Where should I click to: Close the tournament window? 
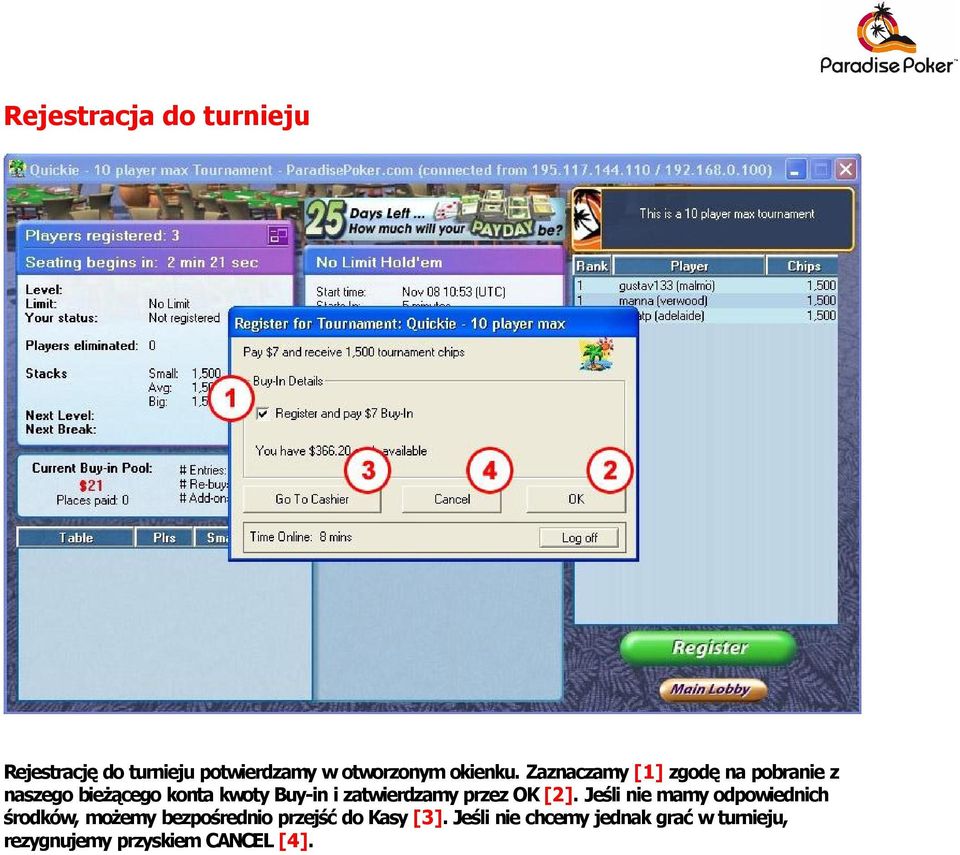coord(846,170)
